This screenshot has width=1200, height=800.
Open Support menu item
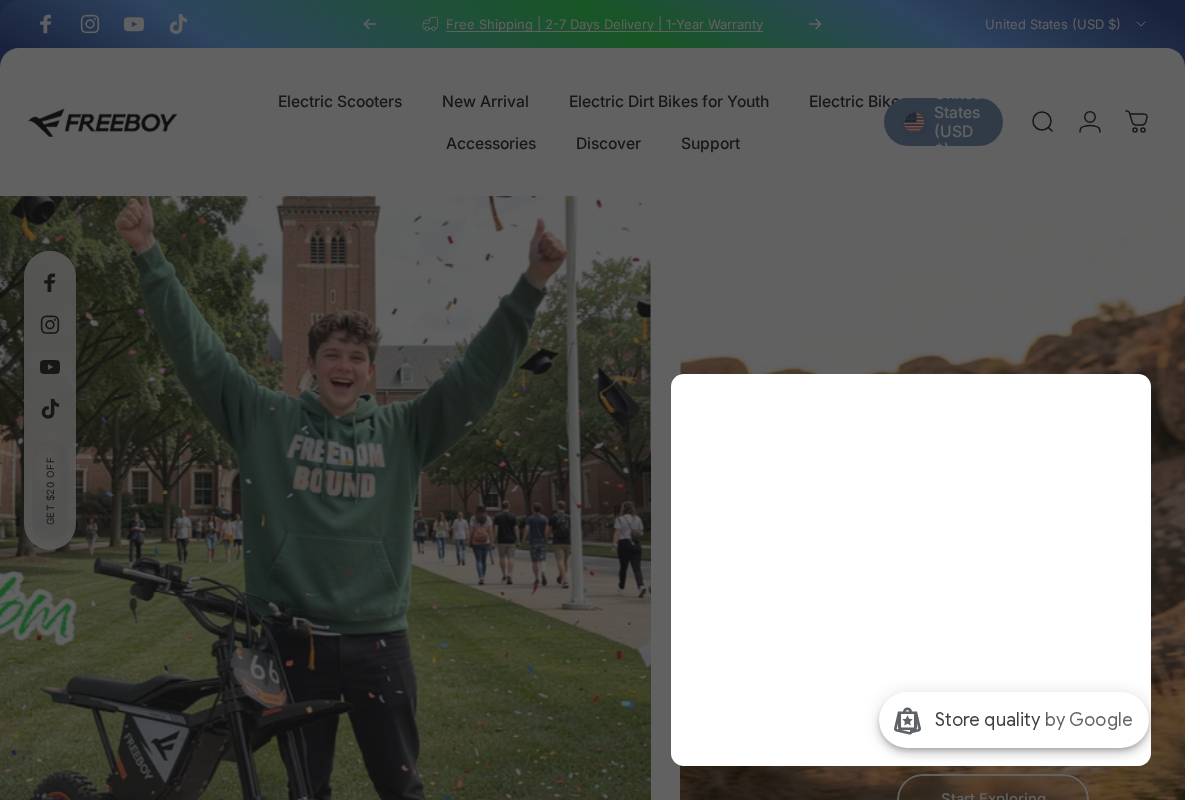click(x=710, y=143)
